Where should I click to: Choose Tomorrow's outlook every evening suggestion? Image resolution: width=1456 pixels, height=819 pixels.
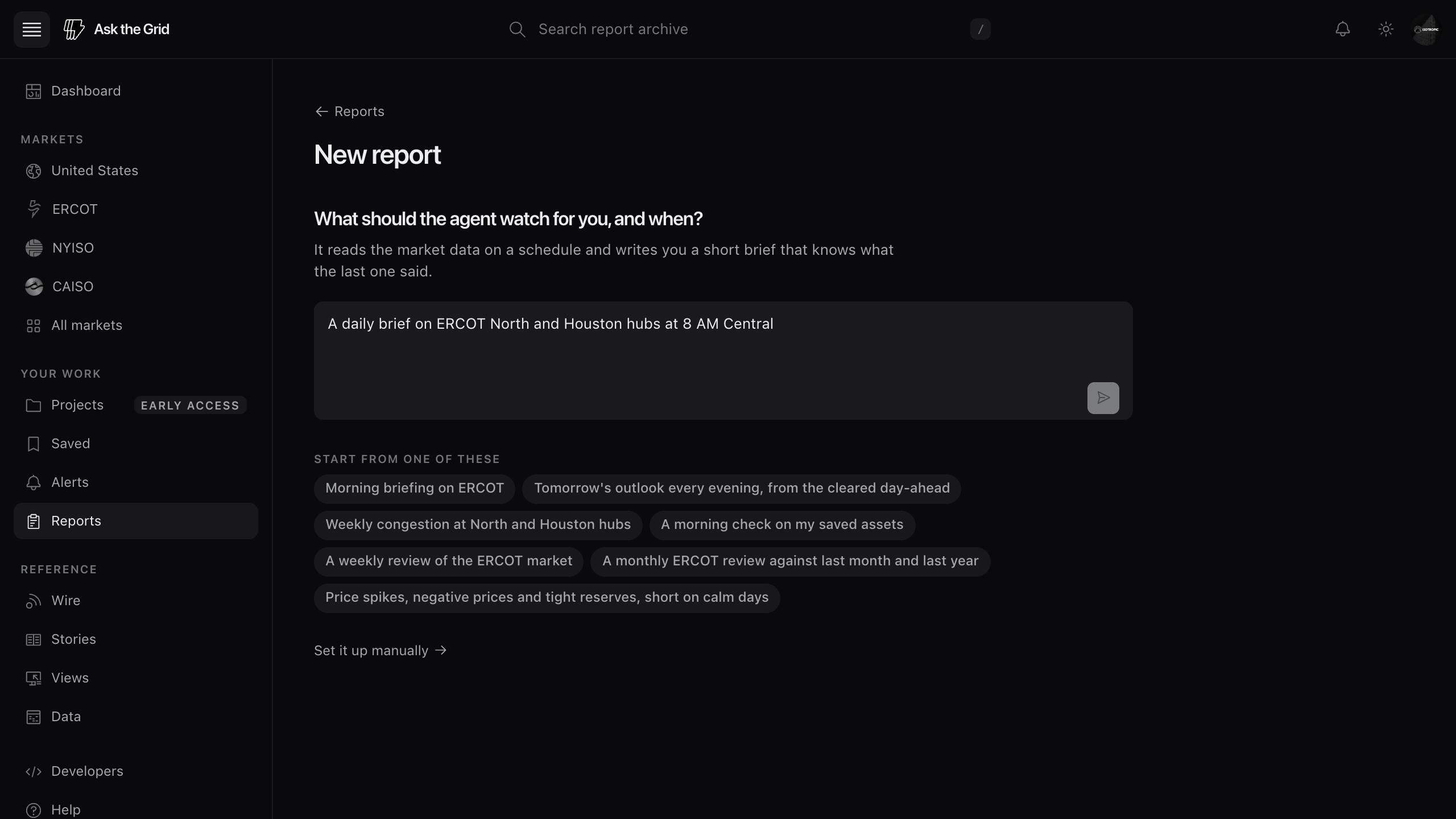[742, 489]
